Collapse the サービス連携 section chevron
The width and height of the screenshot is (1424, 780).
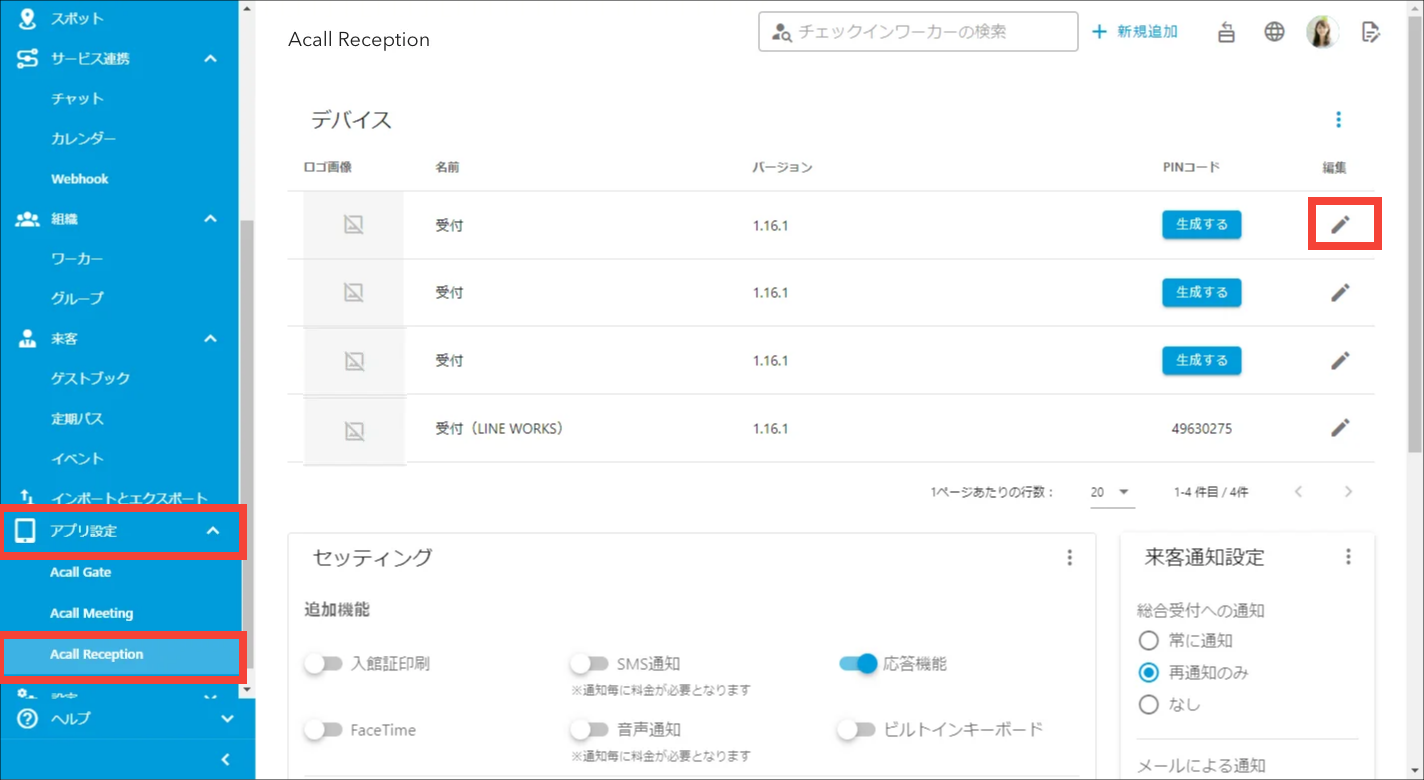(x=210, y=59)
